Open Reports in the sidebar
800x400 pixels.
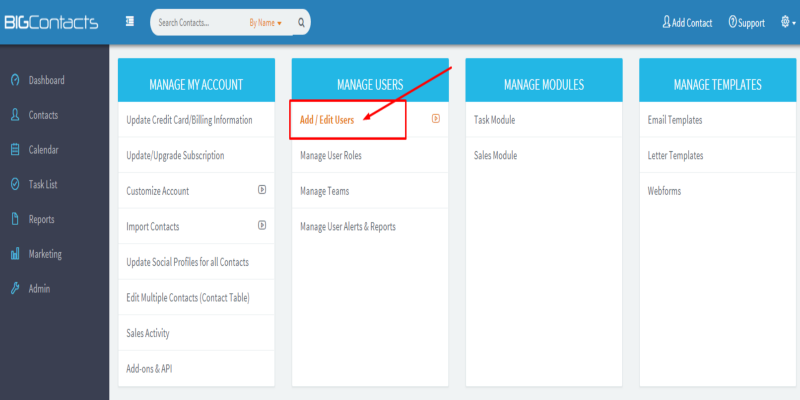[41, 219]
